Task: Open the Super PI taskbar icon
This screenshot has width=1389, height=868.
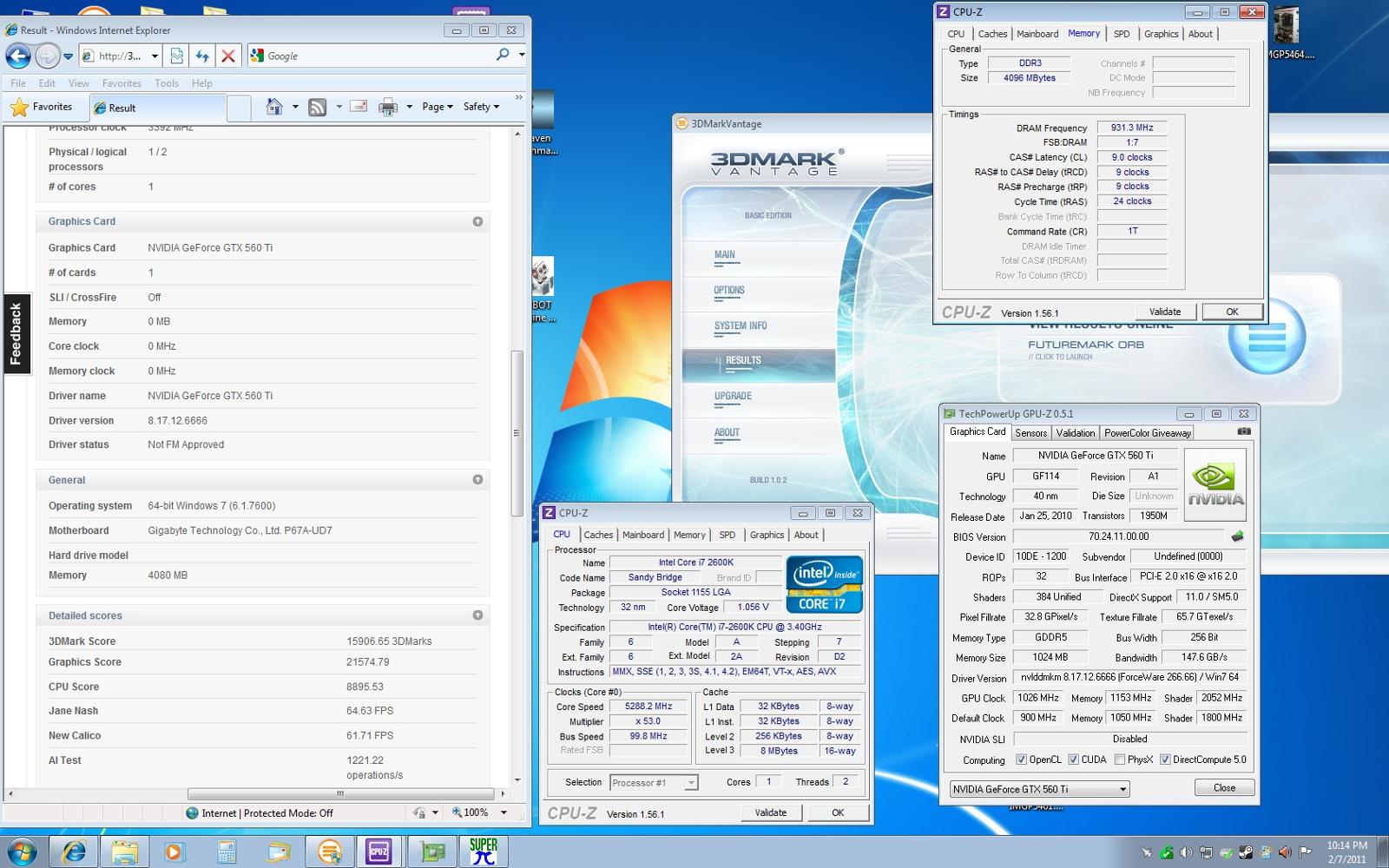Action: tap(483, 852)
